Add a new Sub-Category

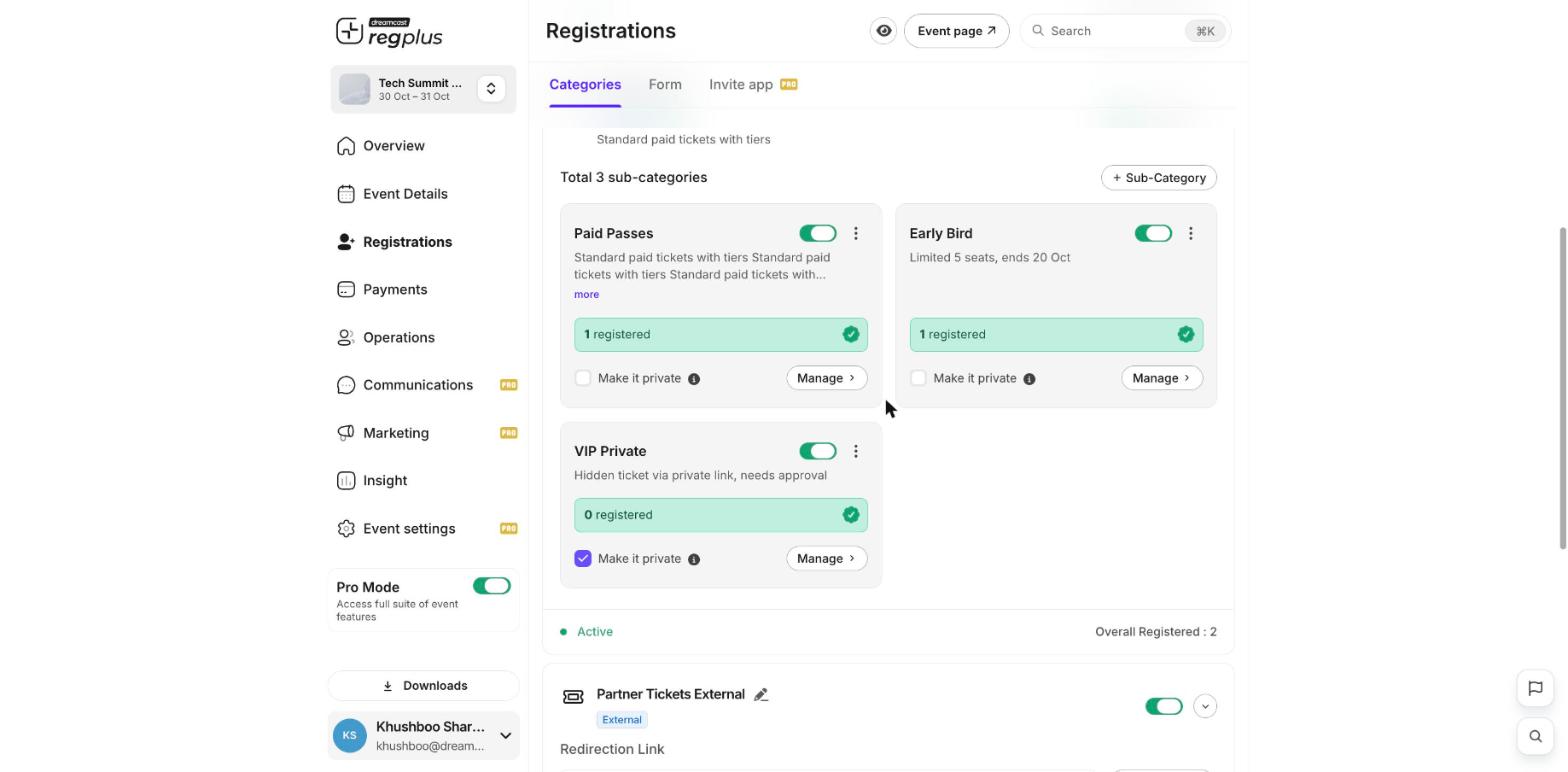point(1159,178)
